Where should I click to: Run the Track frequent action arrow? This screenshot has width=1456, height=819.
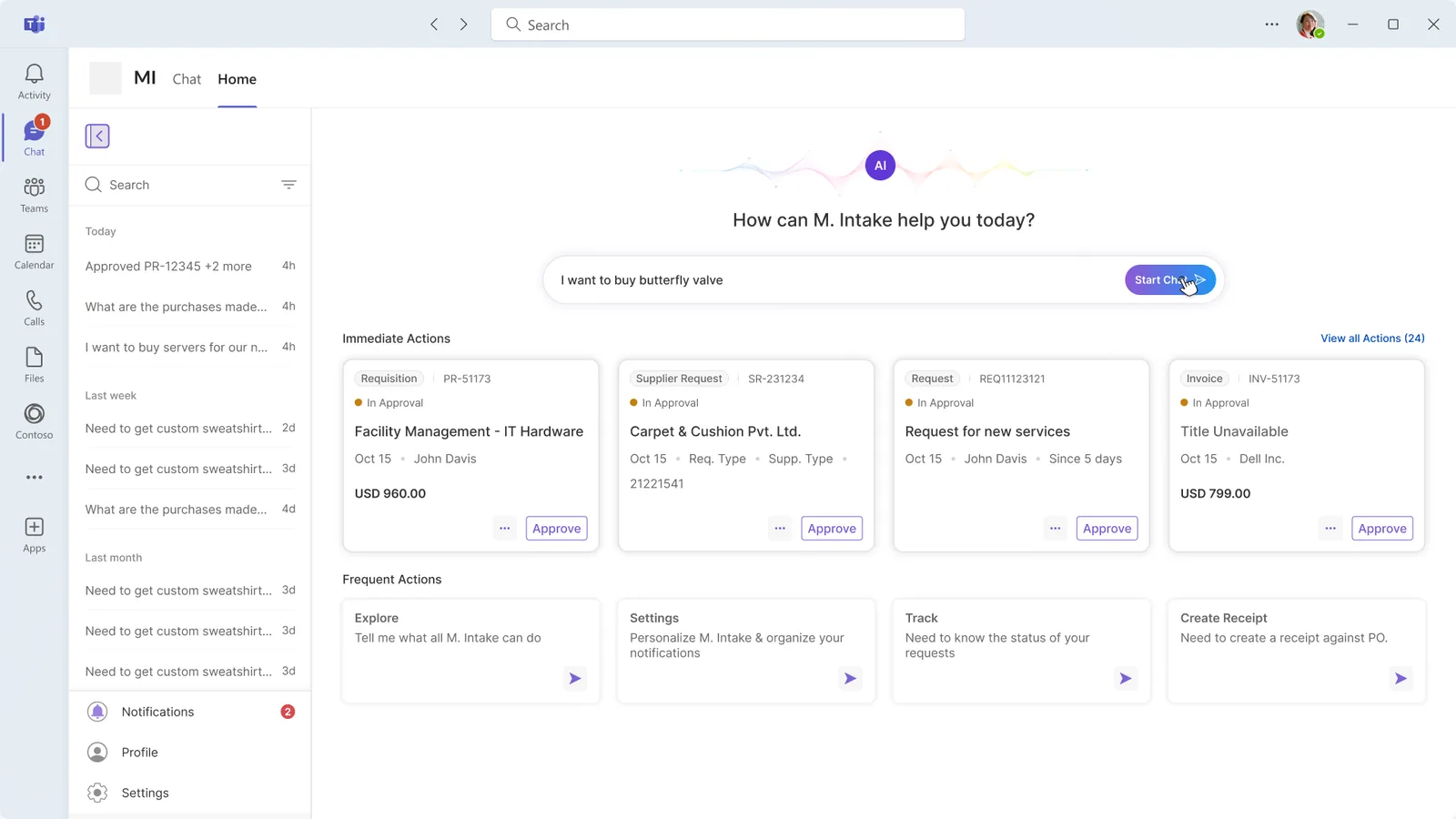1126,678
